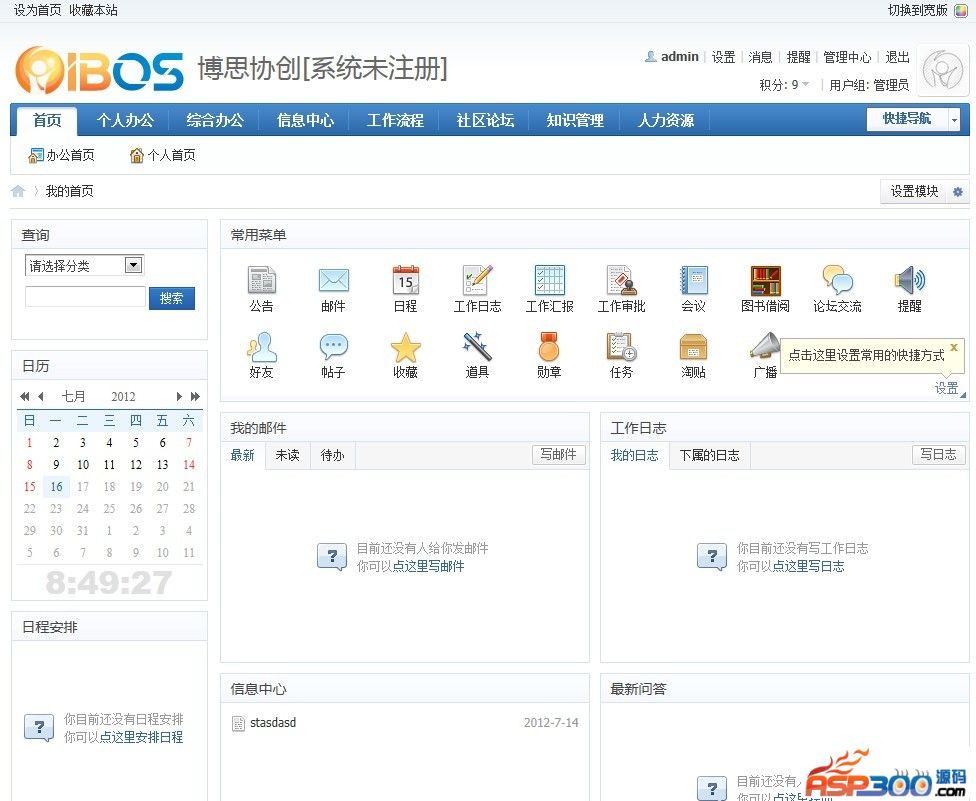Click the home breadcrumb icon

[18, 191]
